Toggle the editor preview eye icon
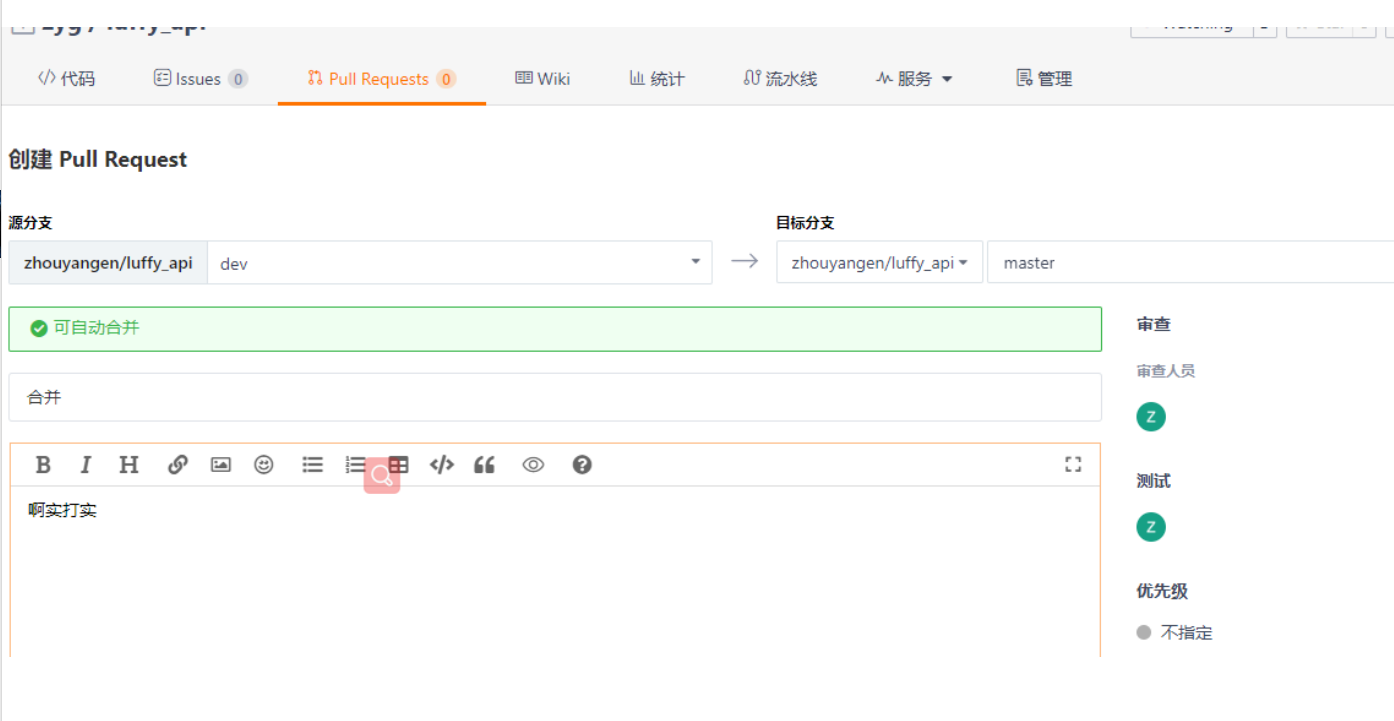This screenshot has width=1394, height=721. 533,464
